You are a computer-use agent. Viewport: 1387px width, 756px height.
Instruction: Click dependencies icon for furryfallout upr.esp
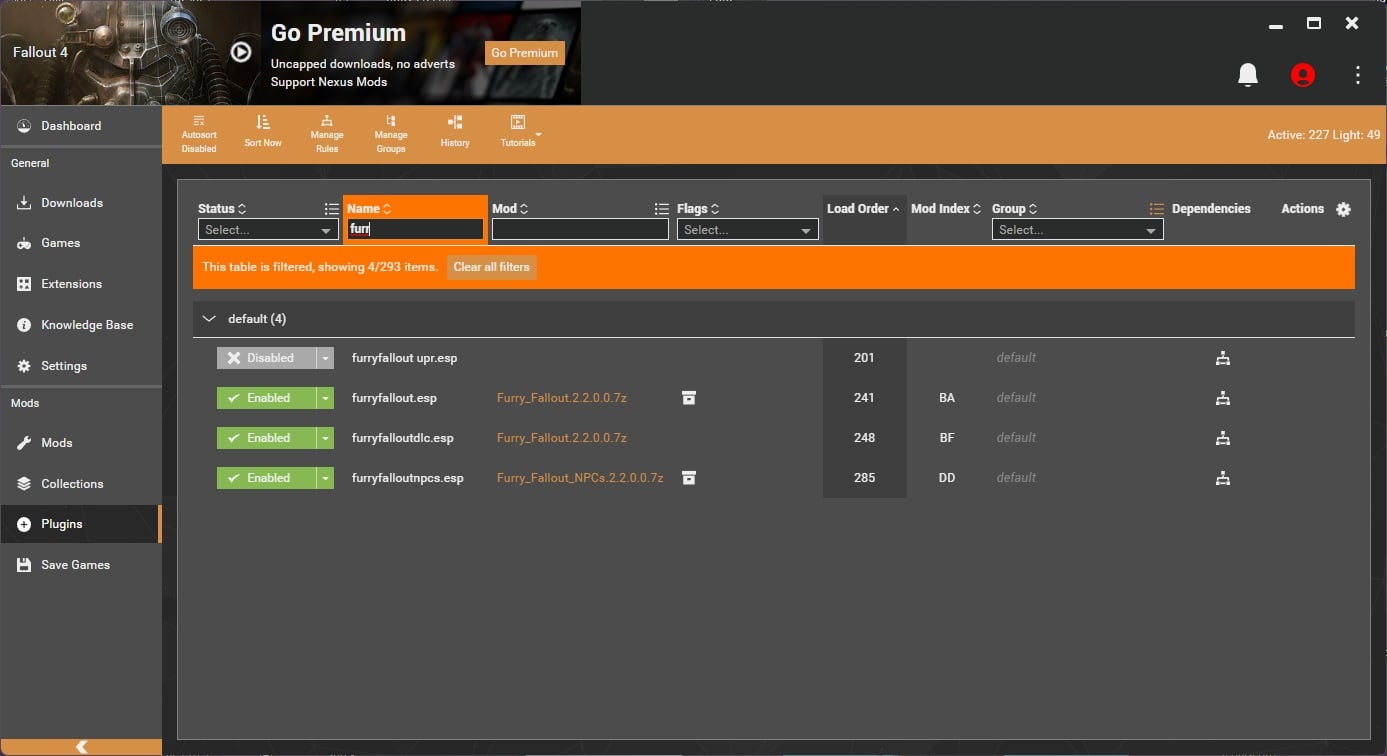[1222, 358]
